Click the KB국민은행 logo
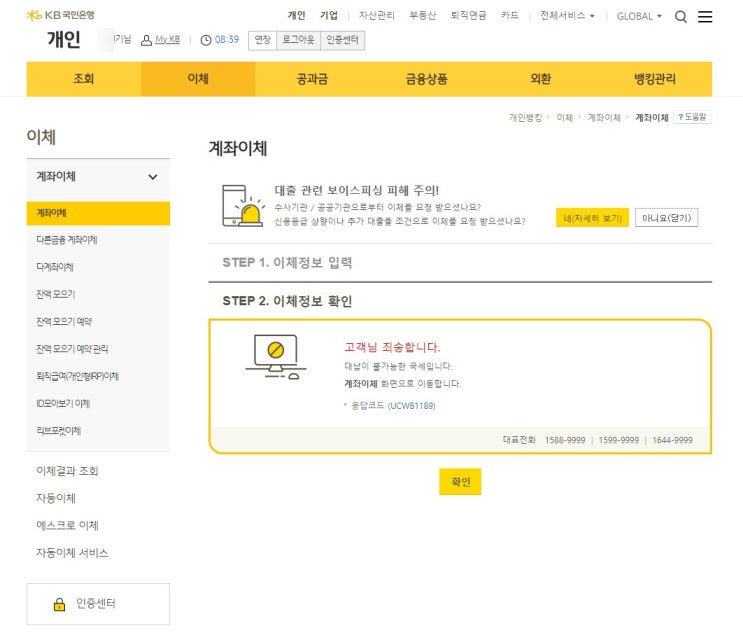 point(61,15)
